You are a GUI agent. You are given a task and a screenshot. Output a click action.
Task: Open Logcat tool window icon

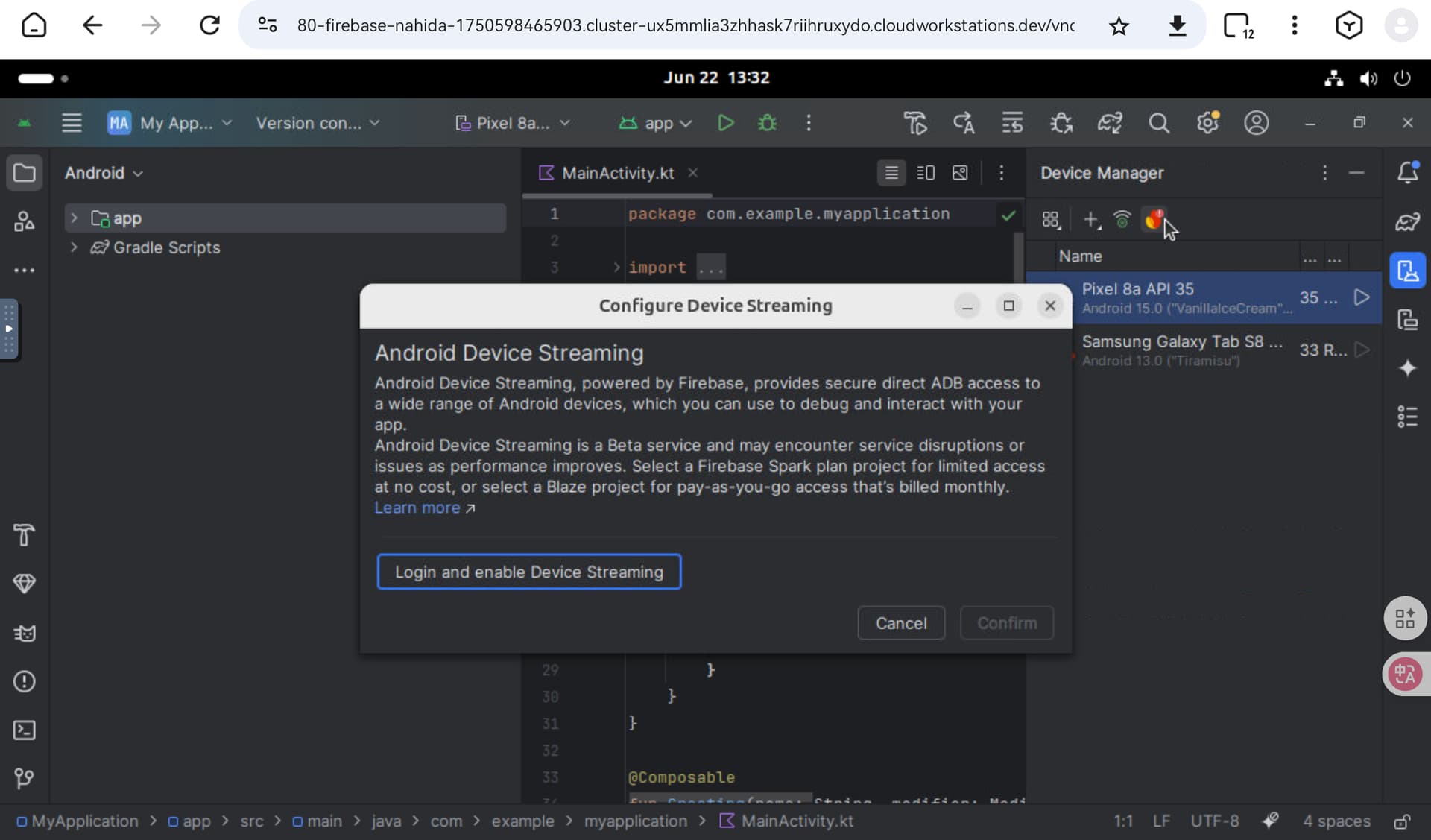pyautogui.click(x=24, y=634)
